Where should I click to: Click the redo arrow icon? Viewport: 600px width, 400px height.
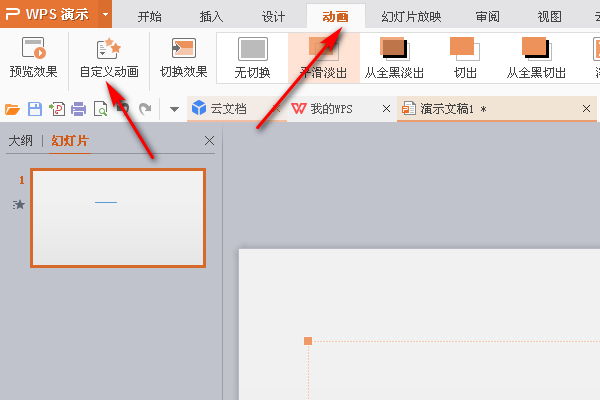(145, 109)
